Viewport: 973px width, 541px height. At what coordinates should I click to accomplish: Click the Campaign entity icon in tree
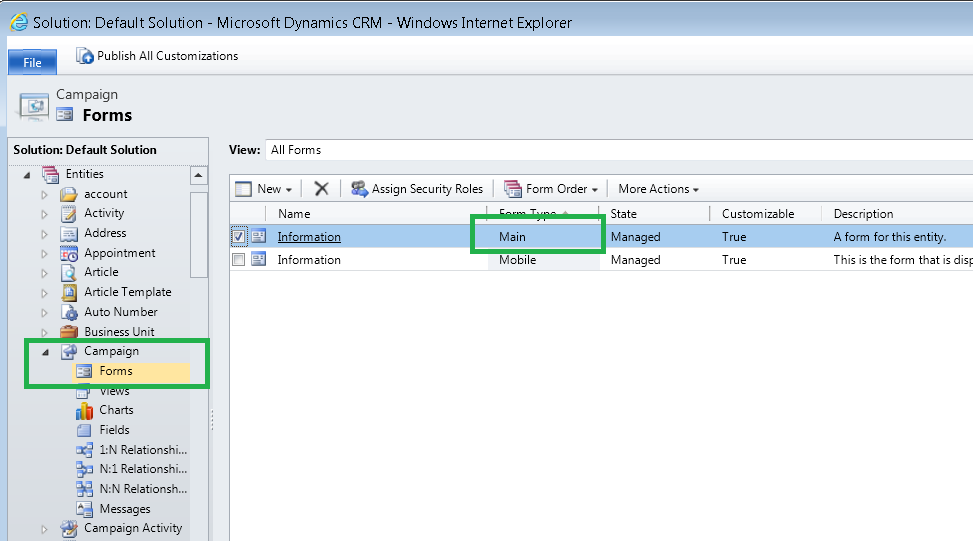tap(69, 351)
